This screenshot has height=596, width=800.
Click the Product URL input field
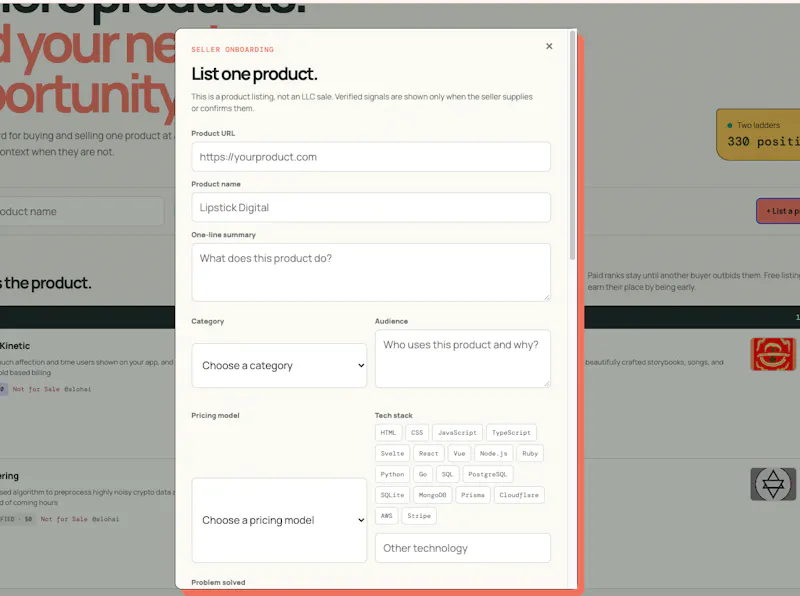pos(371,157)
